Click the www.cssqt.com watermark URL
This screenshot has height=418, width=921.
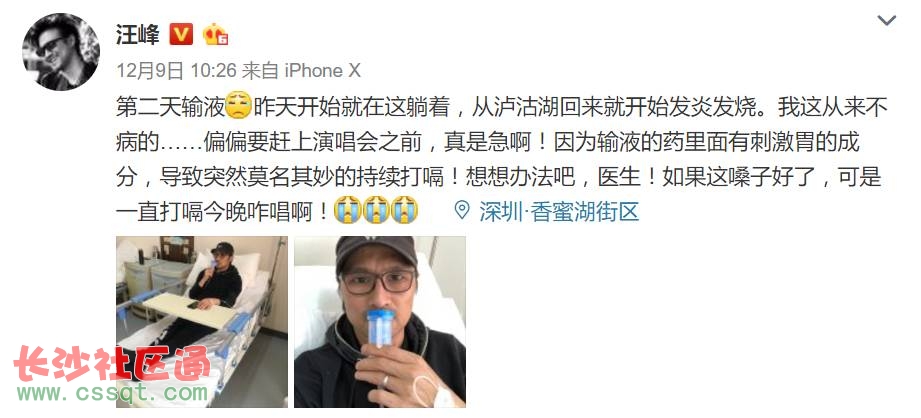pyautogui.click(x=112, y=393)
